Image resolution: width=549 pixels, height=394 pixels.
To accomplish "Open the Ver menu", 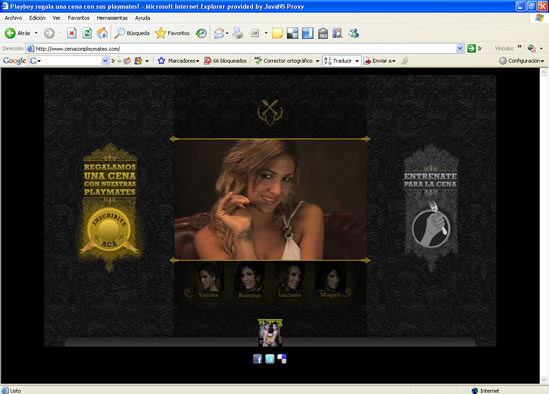I will click(x=56, y=18).
